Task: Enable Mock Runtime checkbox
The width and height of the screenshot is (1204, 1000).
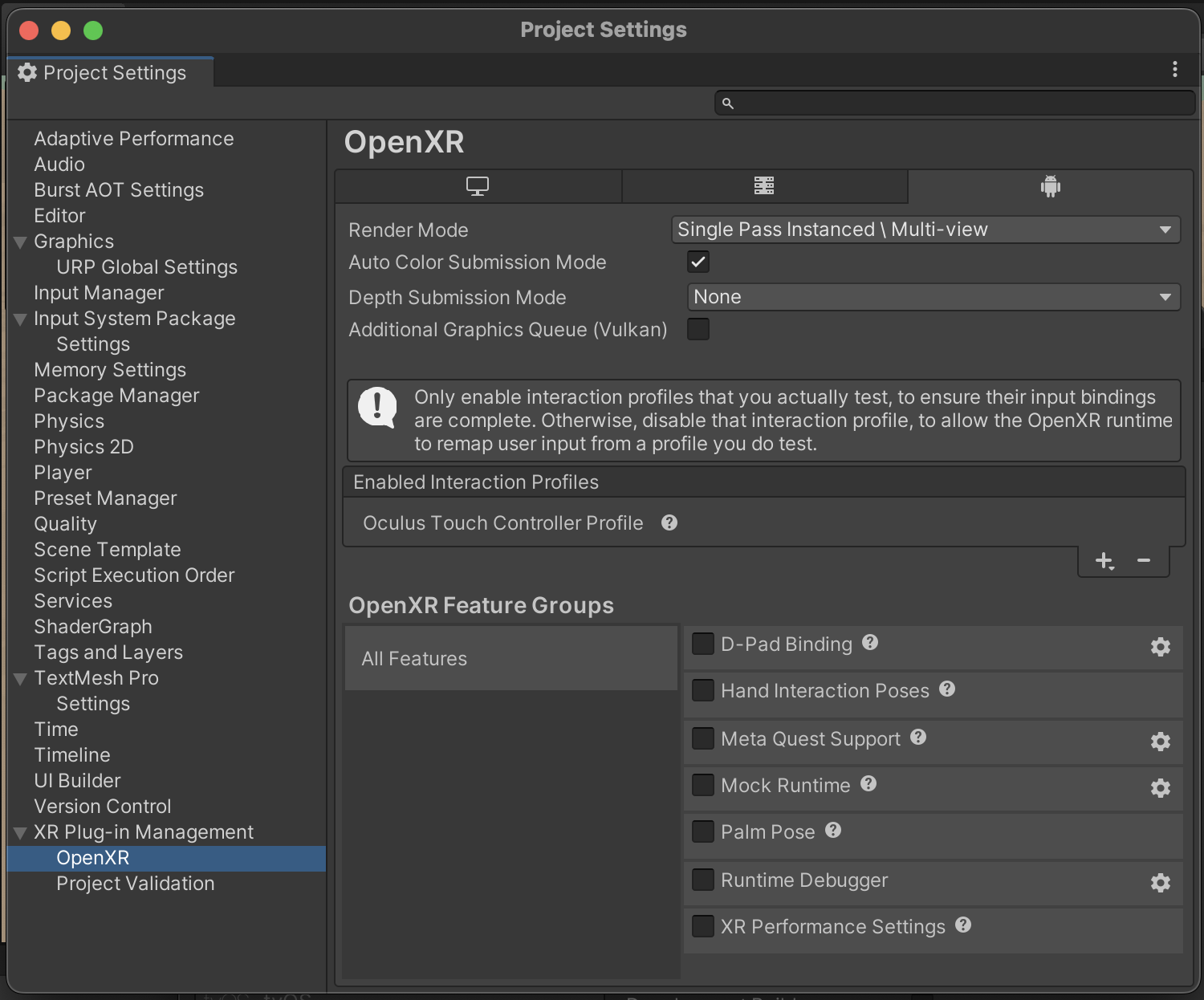Action: point(703,785)
